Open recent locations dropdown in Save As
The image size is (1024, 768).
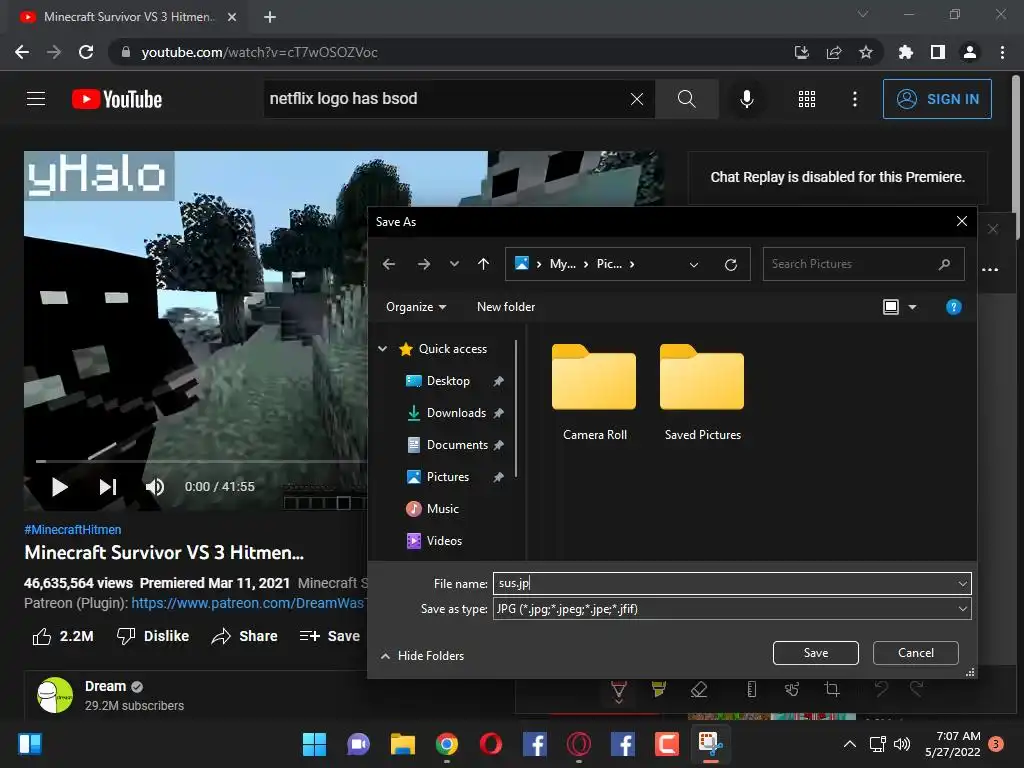(454, 264)
